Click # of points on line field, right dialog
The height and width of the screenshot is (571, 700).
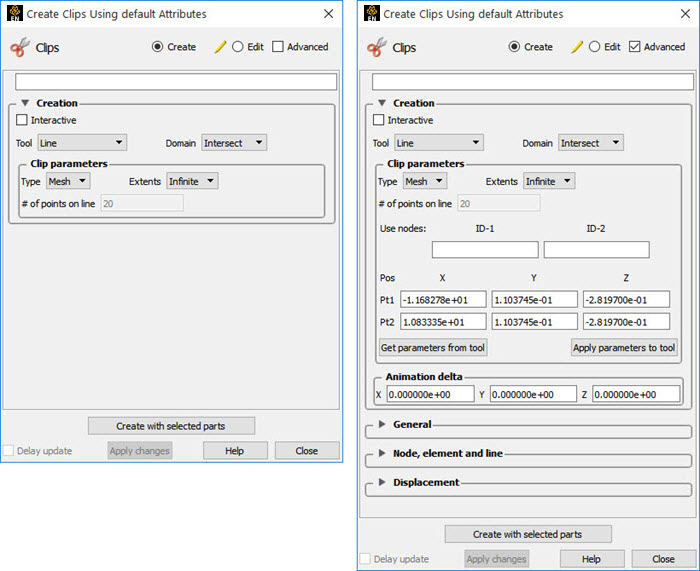point(499,203)
